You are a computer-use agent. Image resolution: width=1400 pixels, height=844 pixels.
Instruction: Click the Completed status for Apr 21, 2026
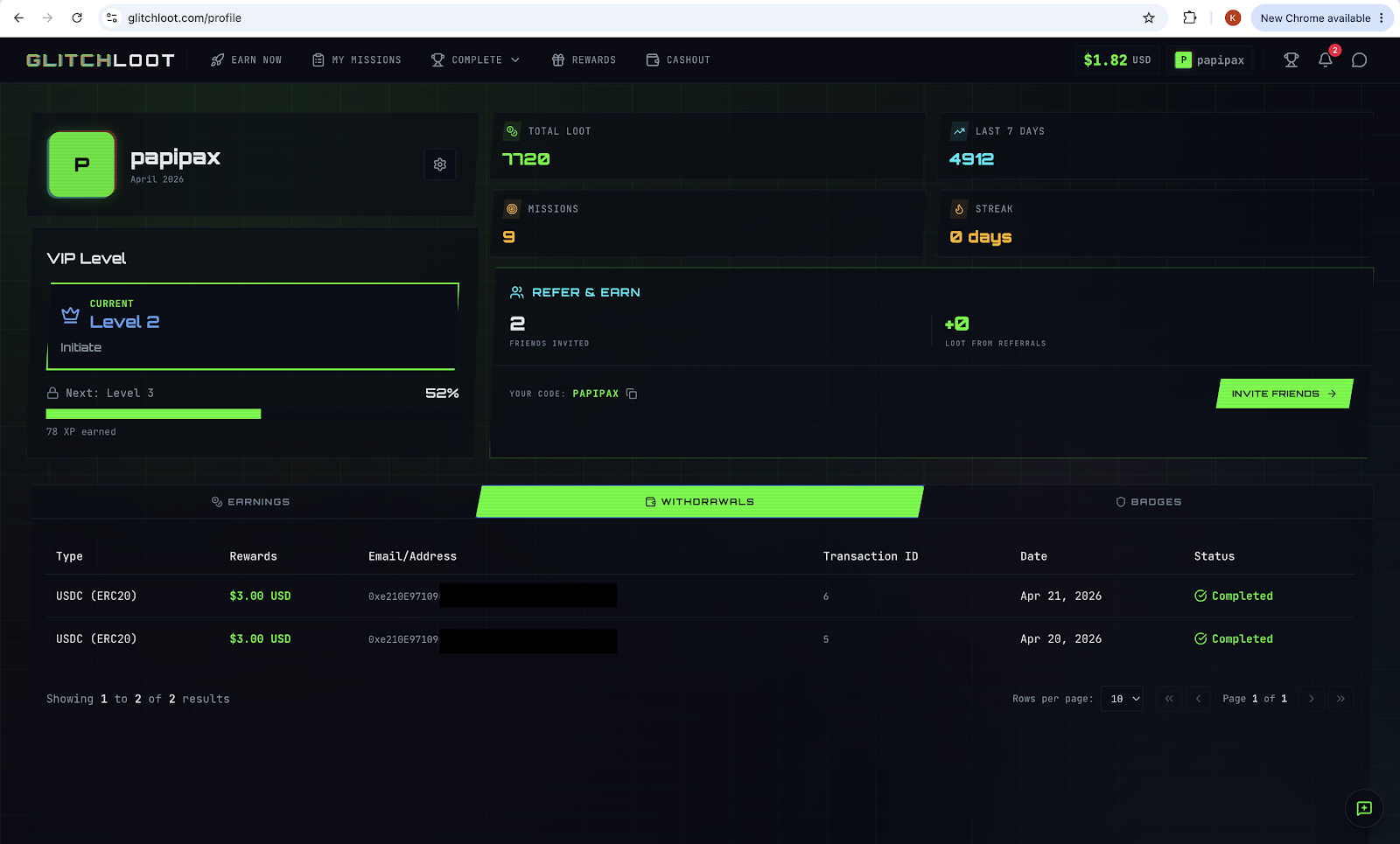(1234, 596)
